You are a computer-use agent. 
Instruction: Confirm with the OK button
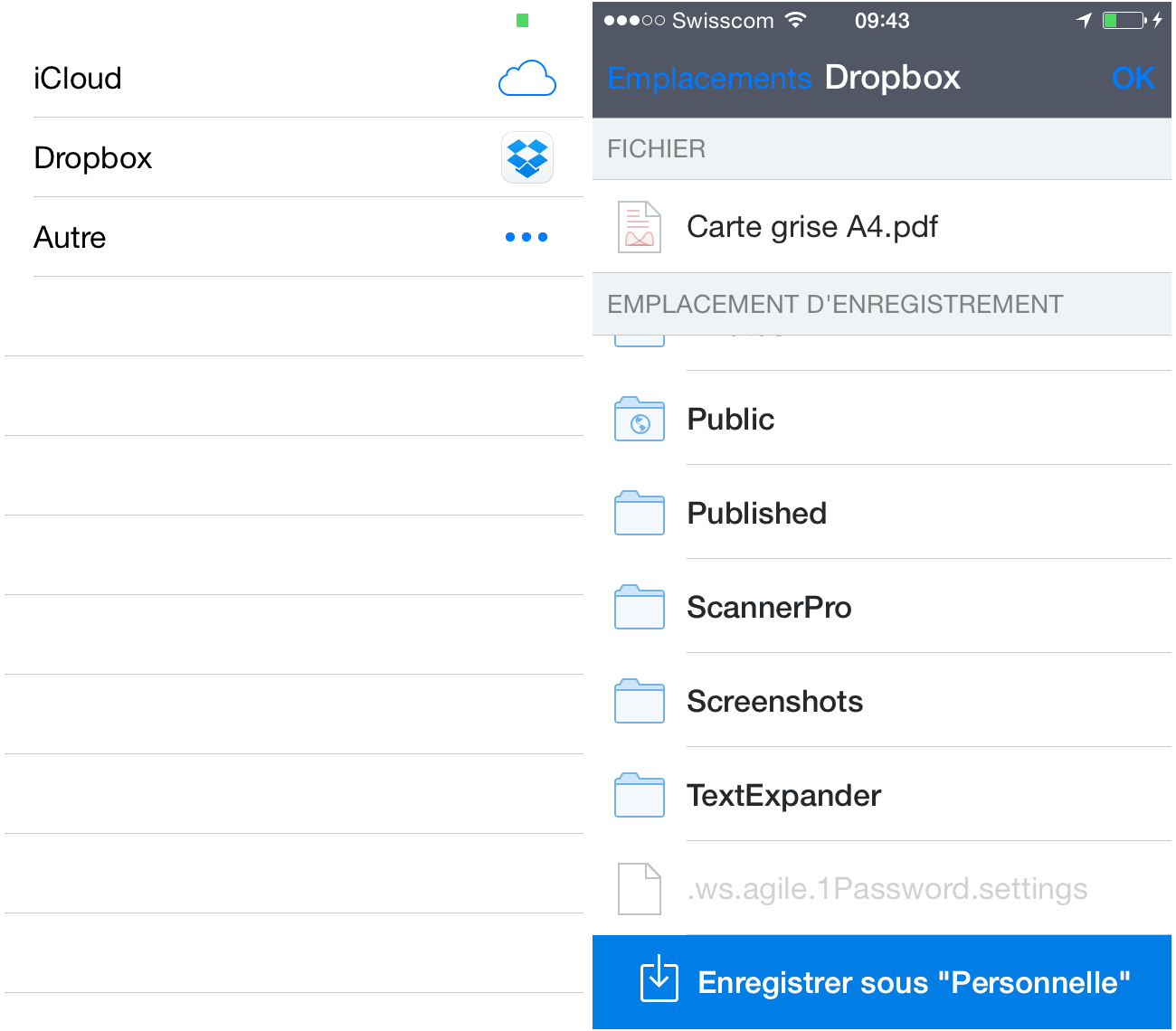(x=1133, y=79)
